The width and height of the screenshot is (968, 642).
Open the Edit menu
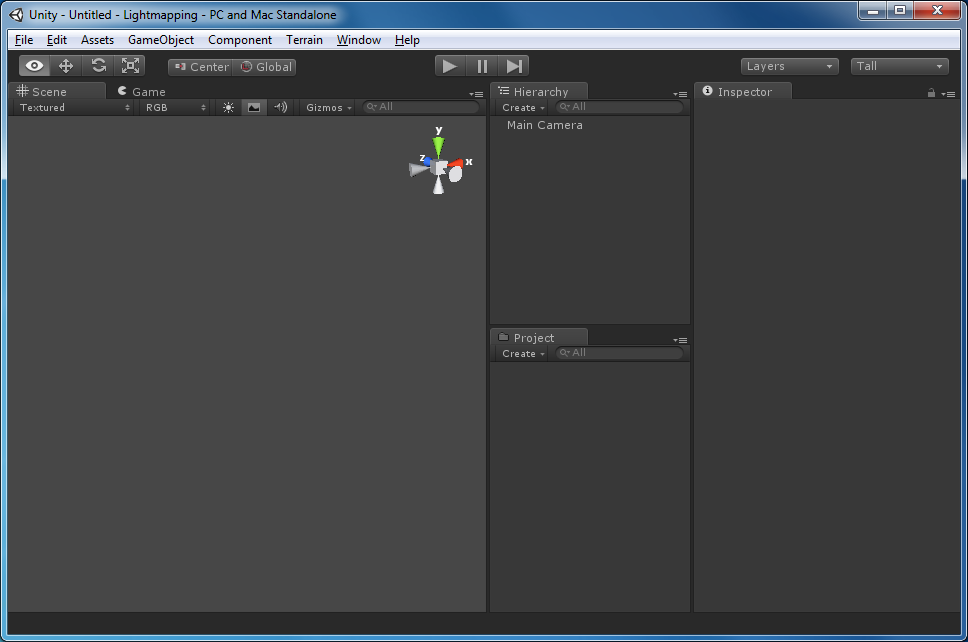[57, 40]
